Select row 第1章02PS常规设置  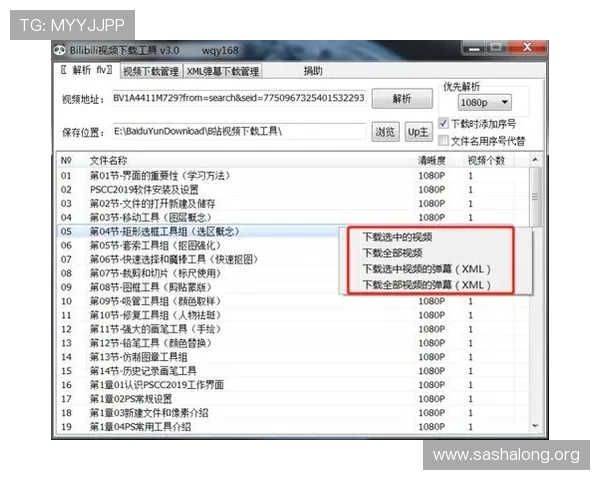pyautogui.click(x=293, y=399)
